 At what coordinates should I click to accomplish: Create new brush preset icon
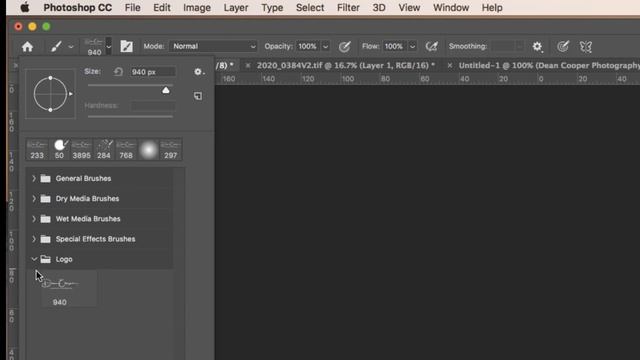(x=198, y=96)
